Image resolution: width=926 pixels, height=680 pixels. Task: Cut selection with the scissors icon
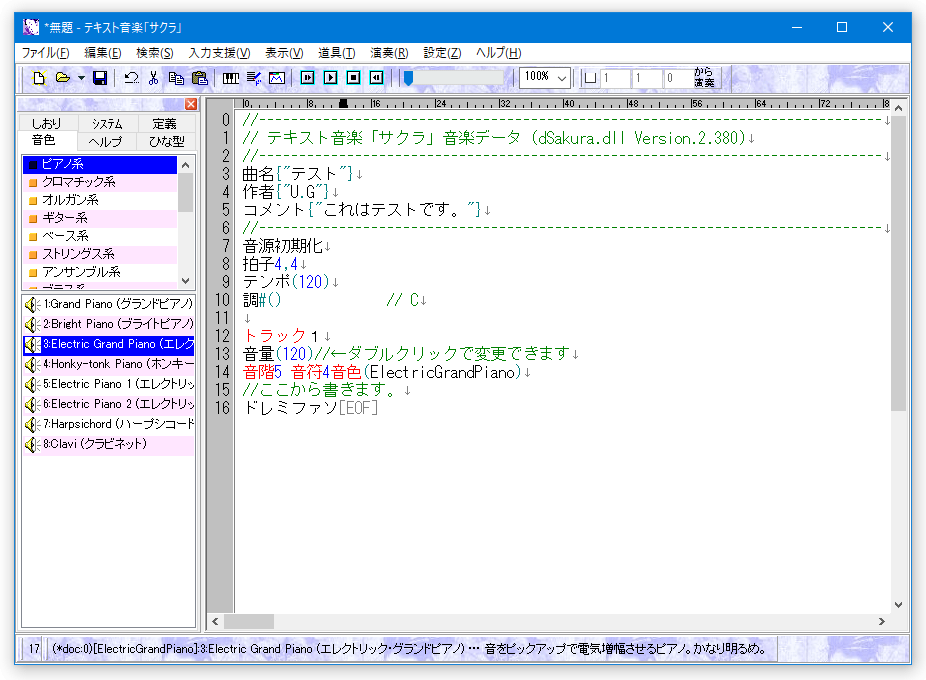pyautogui.click(x=154, y=78)
